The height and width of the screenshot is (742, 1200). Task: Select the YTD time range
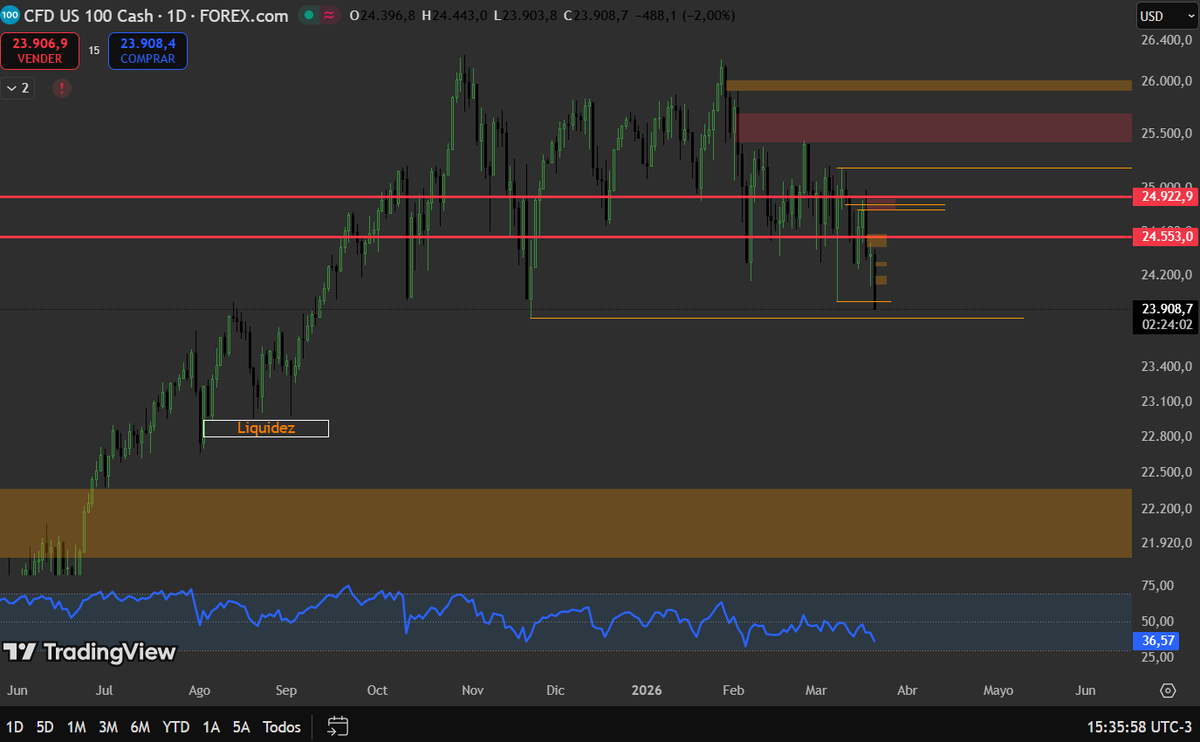[x=177, y=727]
